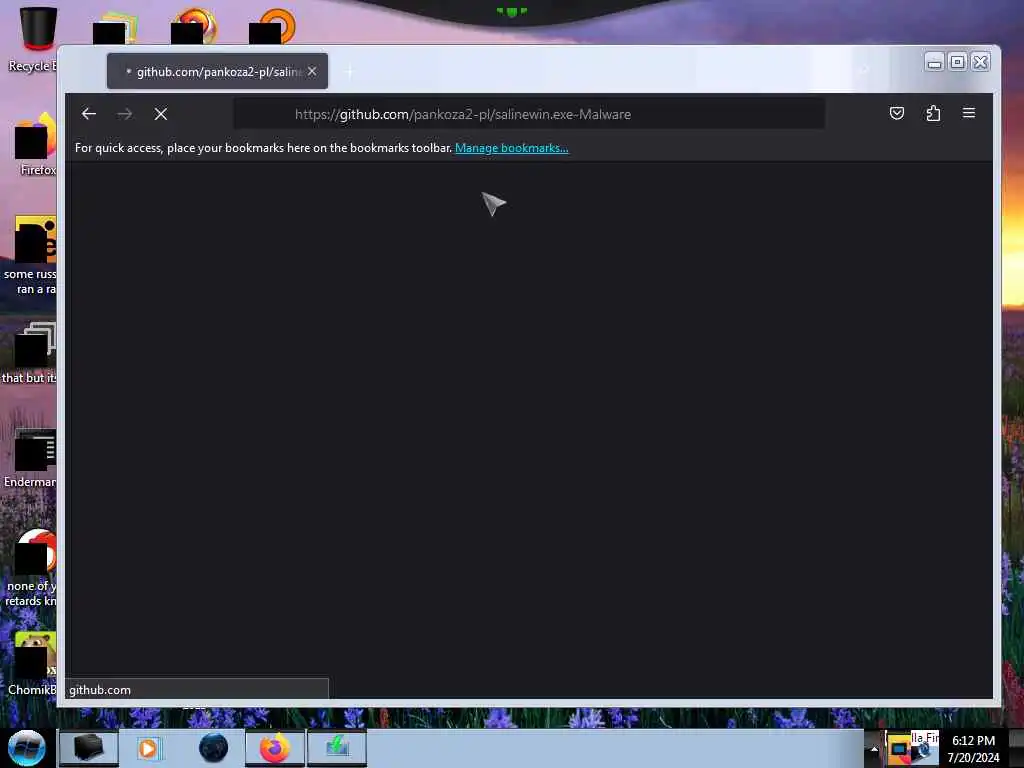Viewport: 1024px width, 768px height.
Task: Click the forward navigation arrow
Action: pos(125,114)
